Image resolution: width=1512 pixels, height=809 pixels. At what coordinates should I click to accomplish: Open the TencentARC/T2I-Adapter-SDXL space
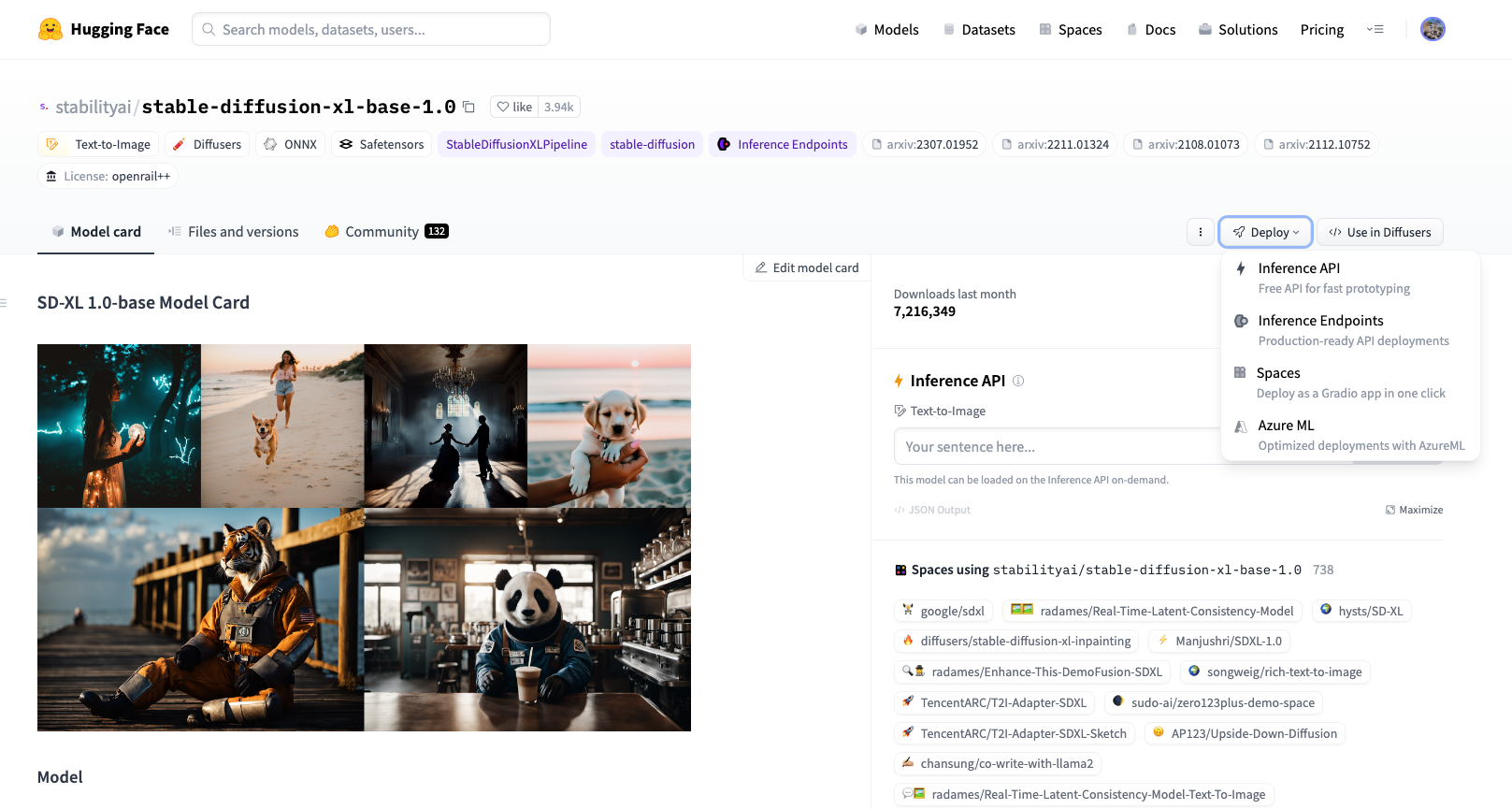click(x=994, y=702)
